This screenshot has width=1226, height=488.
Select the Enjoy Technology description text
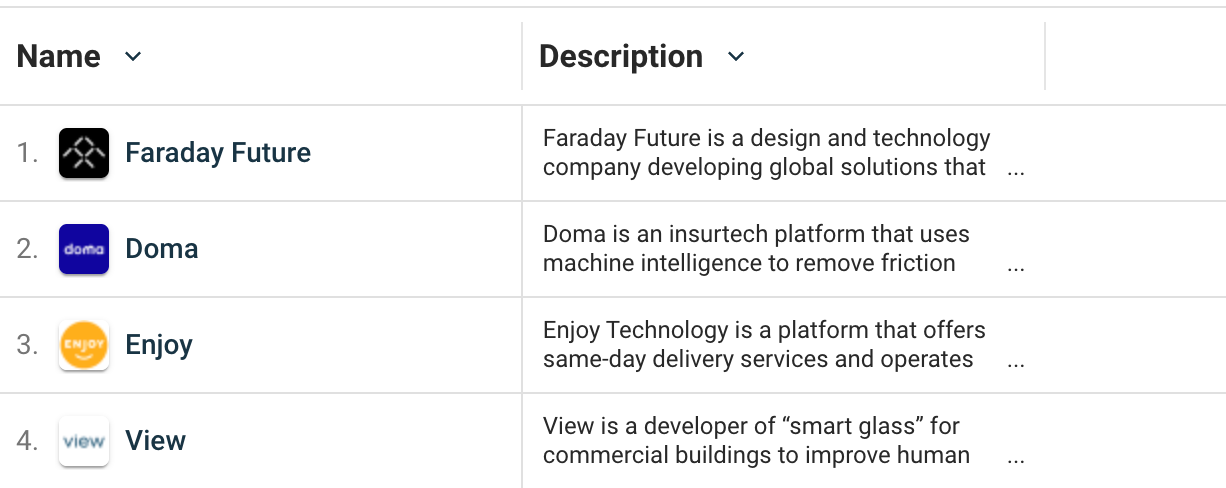coord(765,344)
